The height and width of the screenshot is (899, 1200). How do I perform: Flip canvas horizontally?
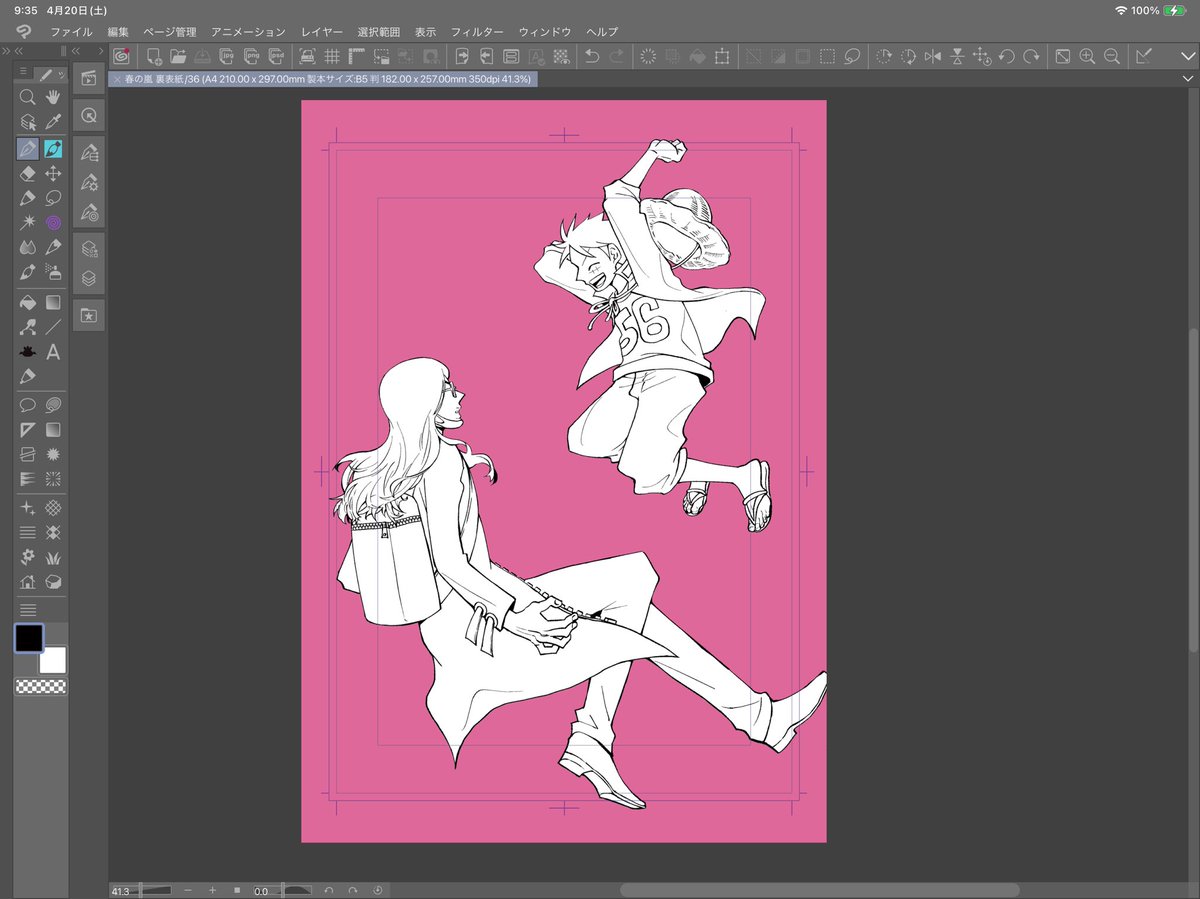pyautogui.click(x=933, y=56)
